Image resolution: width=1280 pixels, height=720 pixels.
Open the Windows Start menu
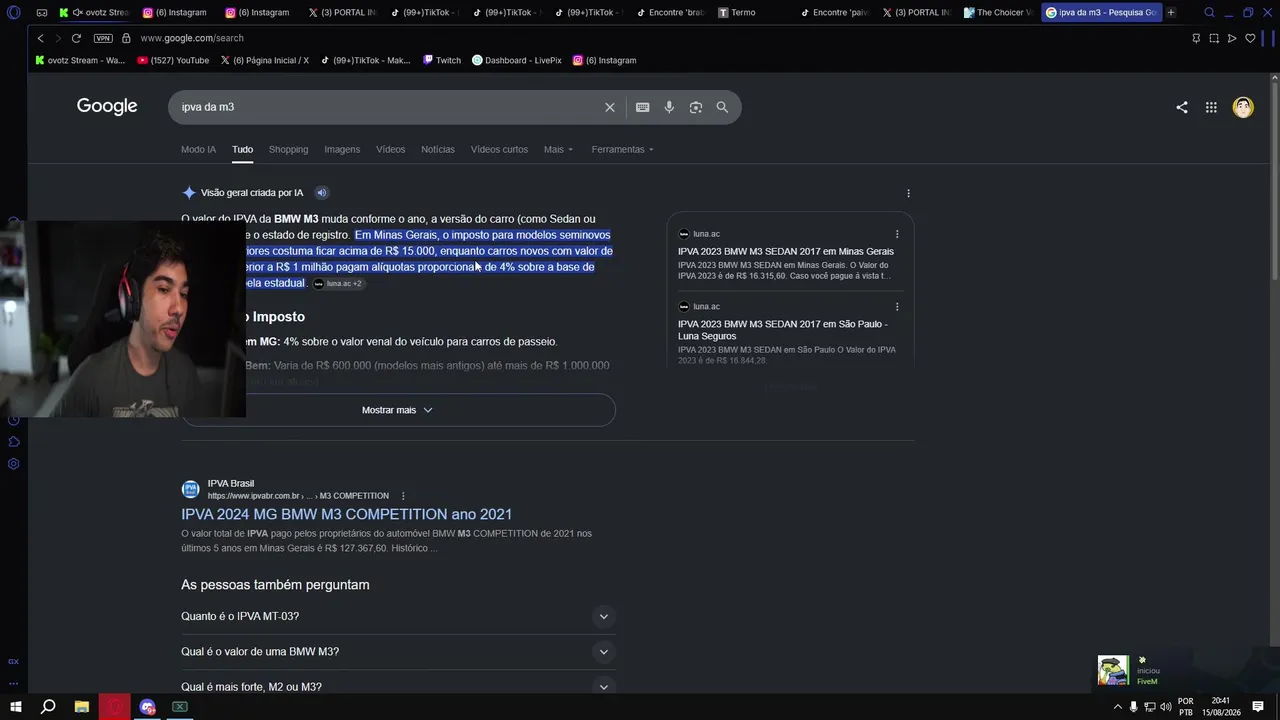tap(15, 707)
